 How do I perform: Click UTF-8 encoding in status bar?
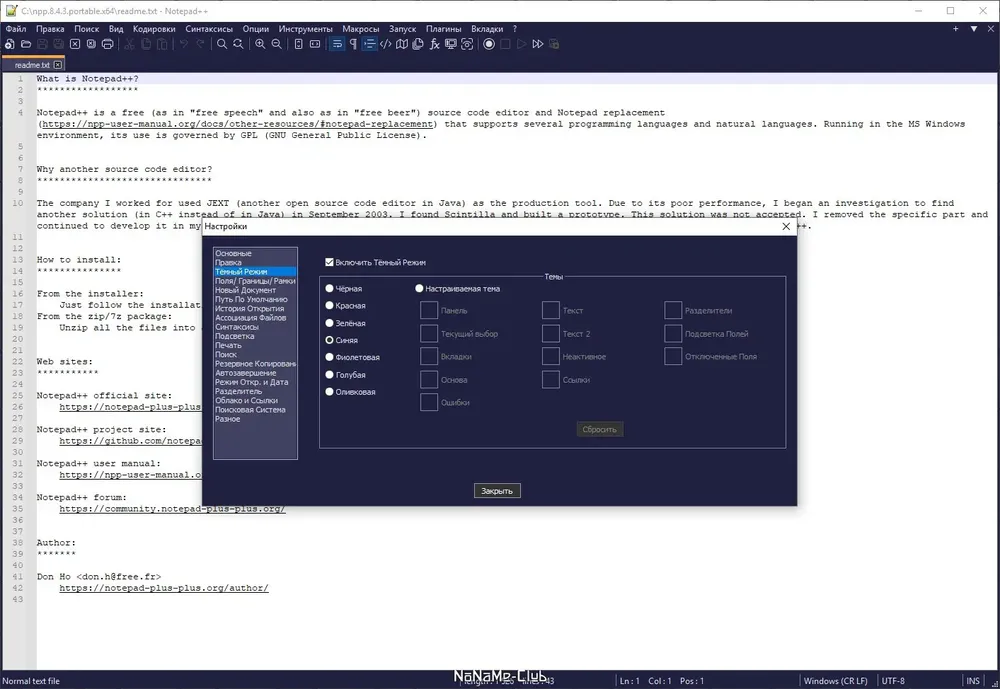tap(893, 681)
